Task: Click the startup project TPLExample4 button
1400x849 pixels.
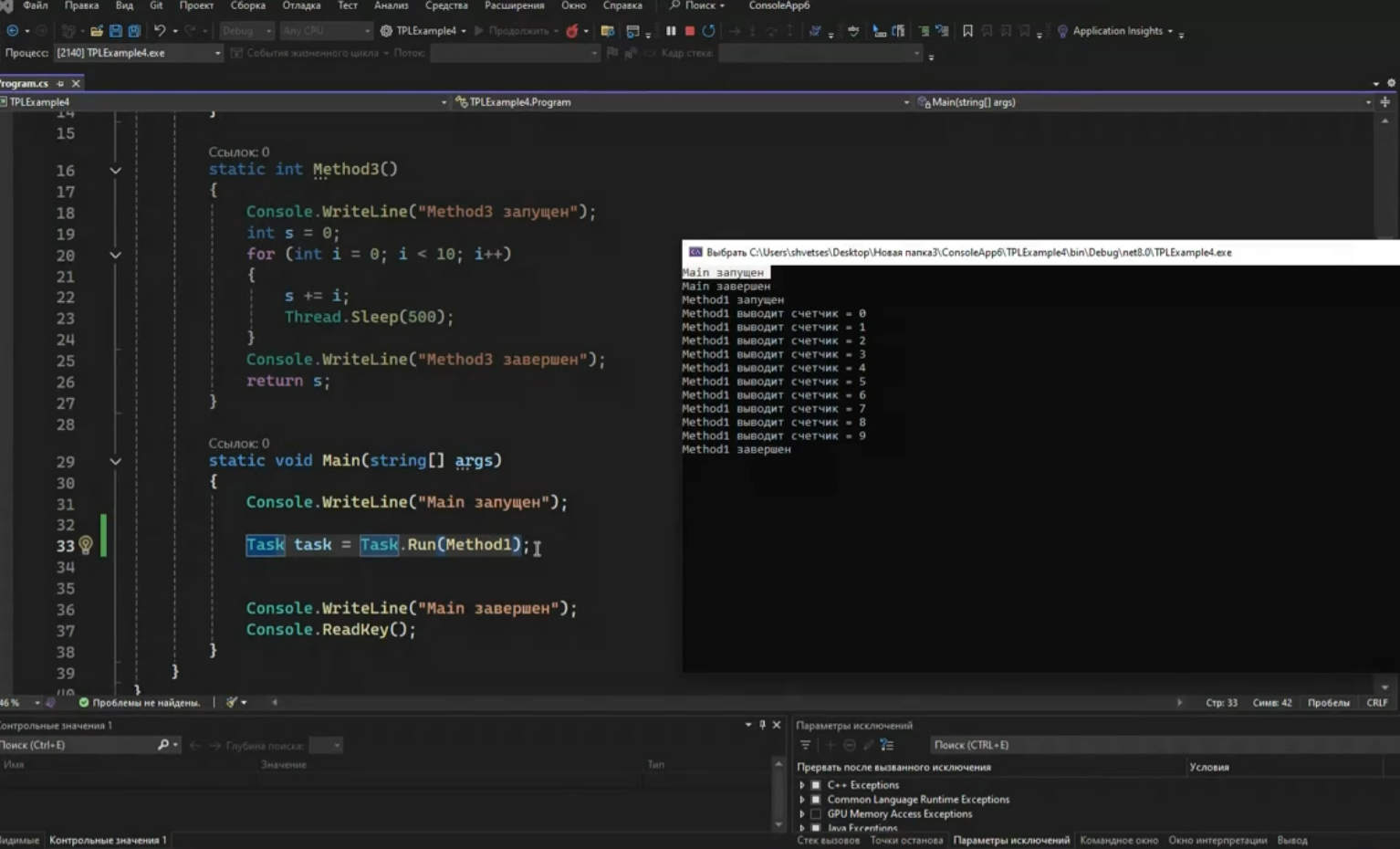Action: click(423, 31)
